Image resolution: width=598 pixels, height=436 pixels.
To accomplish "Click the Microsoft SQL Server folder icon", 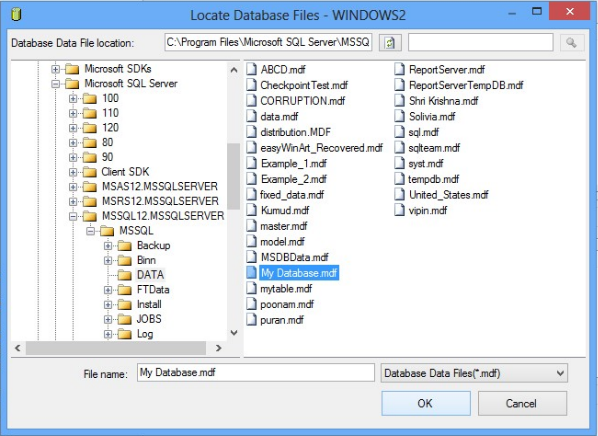I will [72, 84].
